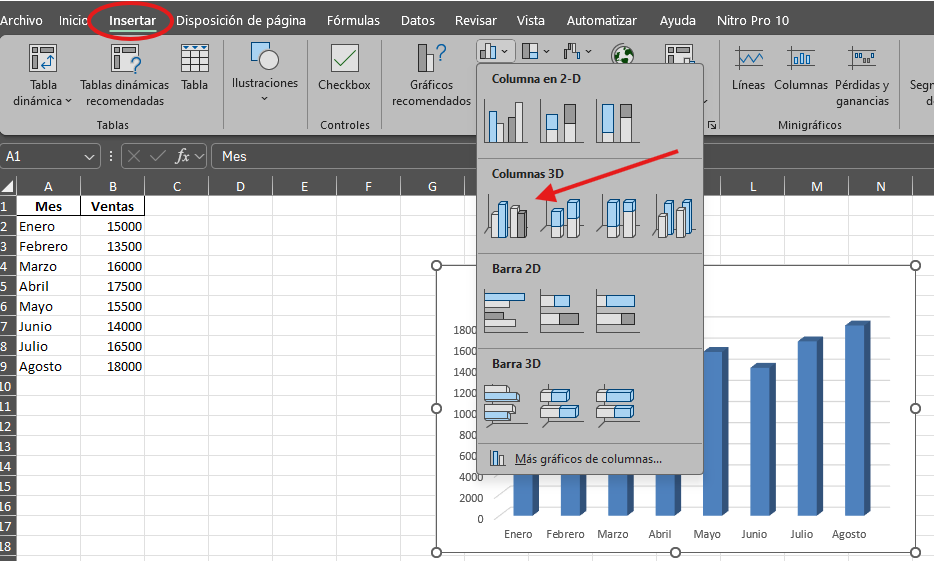Open the Automatizar tab
This screenshot has width=934, height=561.
[x=602, y=20]
